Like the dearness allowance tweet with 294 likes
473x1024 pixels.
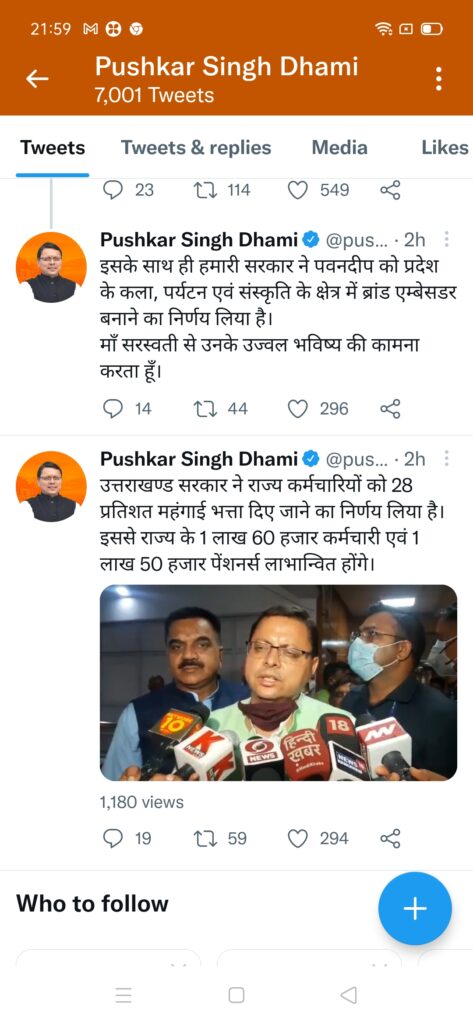pos(298,839)
